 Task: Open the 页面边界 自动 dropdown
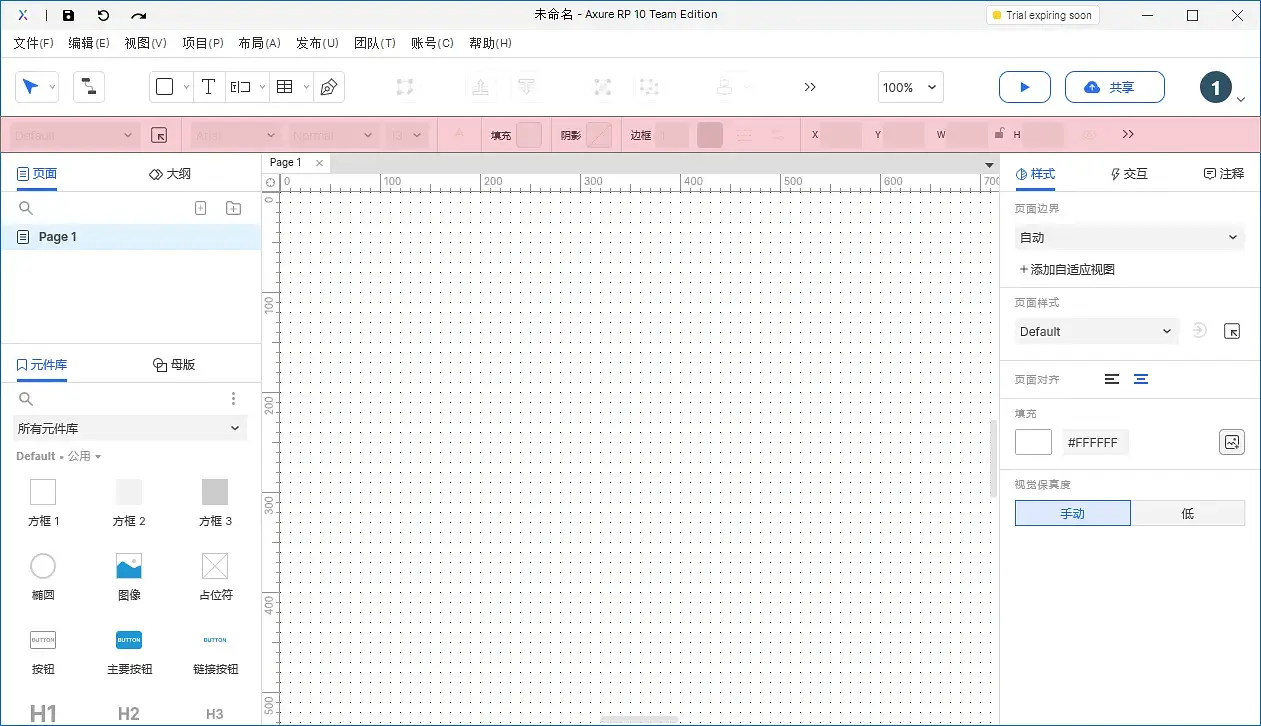[1128, 237]
